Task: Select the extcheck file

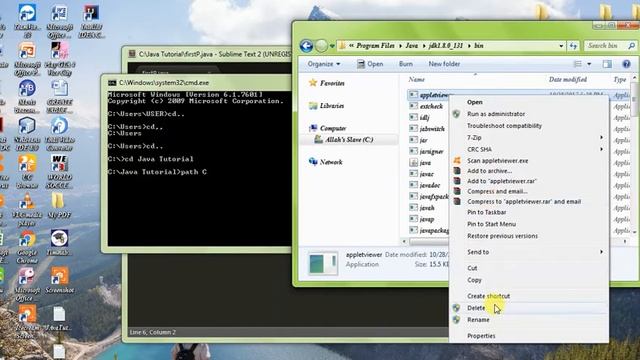Action: [427, 106]
